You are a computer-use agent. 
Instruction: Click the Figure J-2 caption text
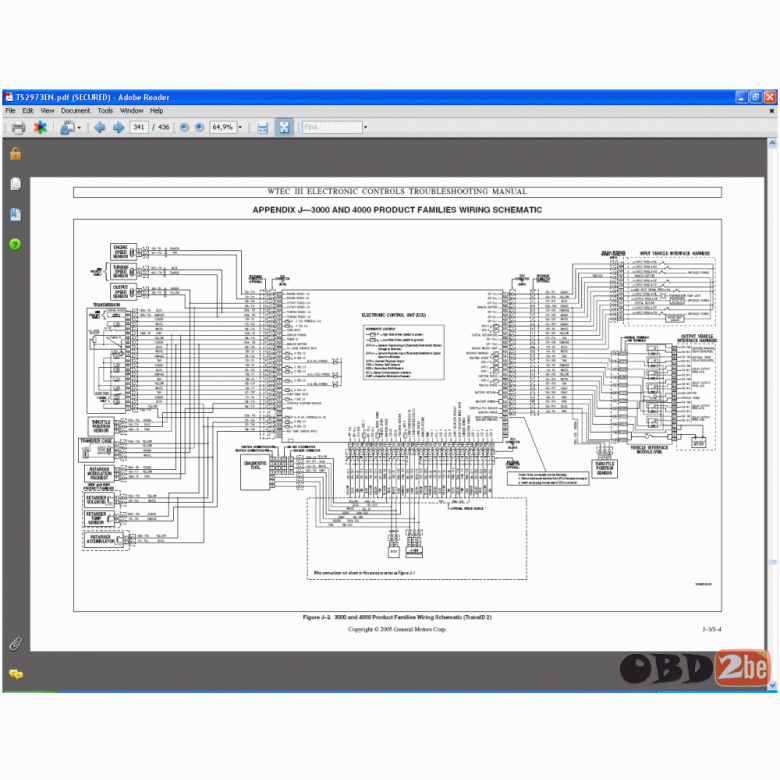coord(397,617)
